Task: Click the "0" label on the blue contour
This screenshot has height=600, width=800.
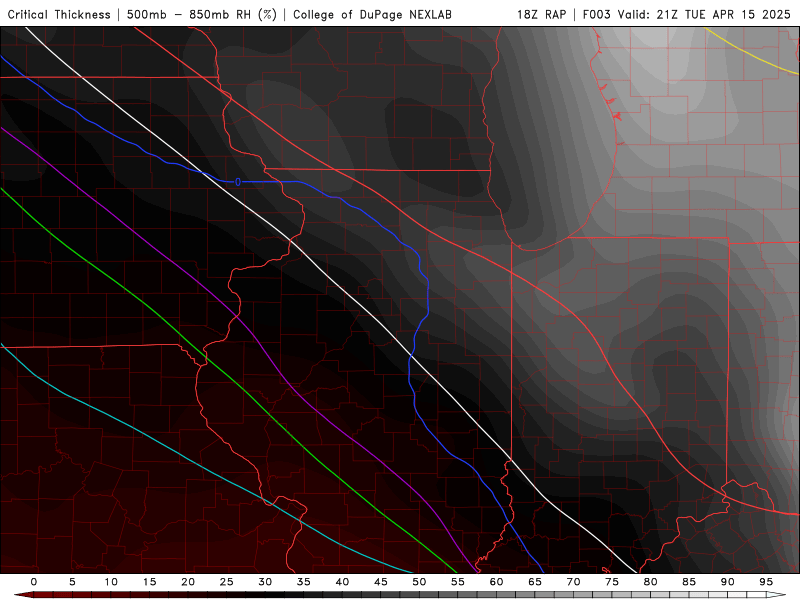Action: (x=238, y=182)
